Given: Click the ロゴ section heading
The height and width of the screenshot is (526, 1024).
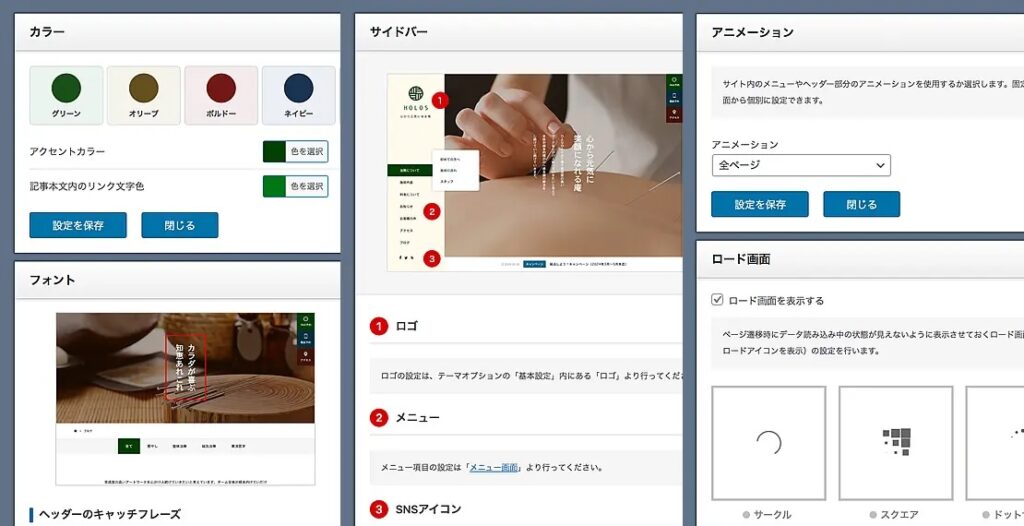Looking at the screenshot, I should pyautogui.click(x=406, y=326).
